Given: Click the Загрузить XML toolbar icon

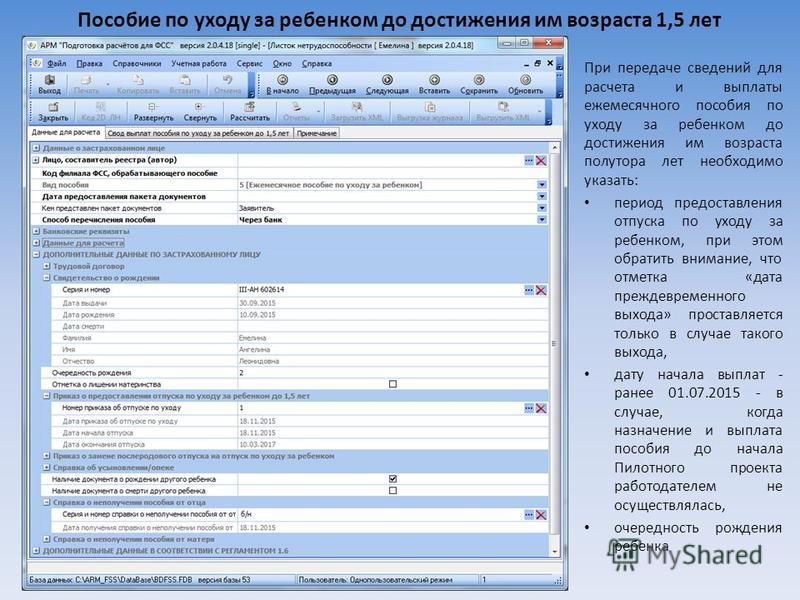Looking at the screenshot, I should (x=357, y=111).
